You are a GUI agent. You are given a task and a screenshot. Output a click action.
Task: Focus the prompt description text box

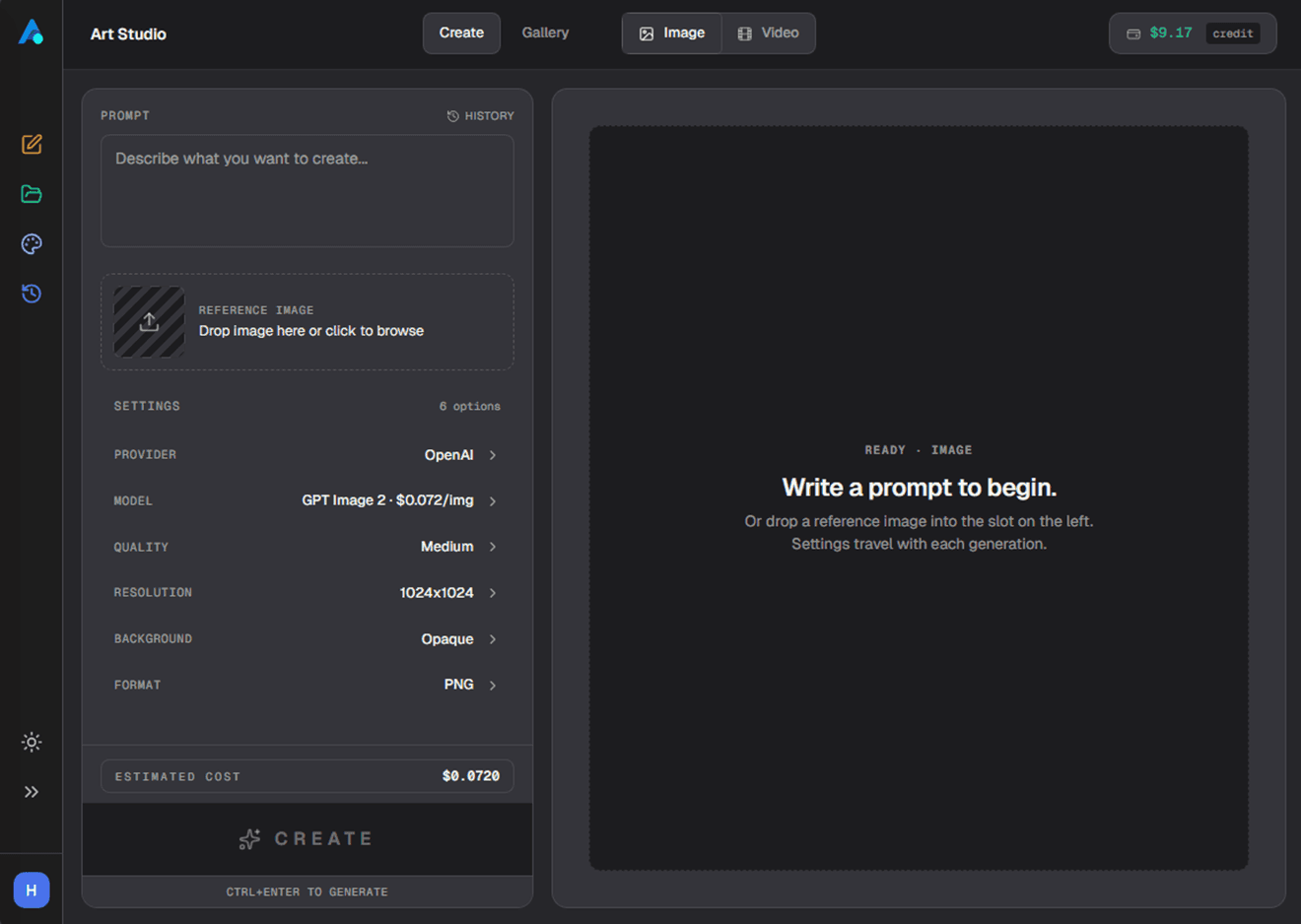point(308,191)
